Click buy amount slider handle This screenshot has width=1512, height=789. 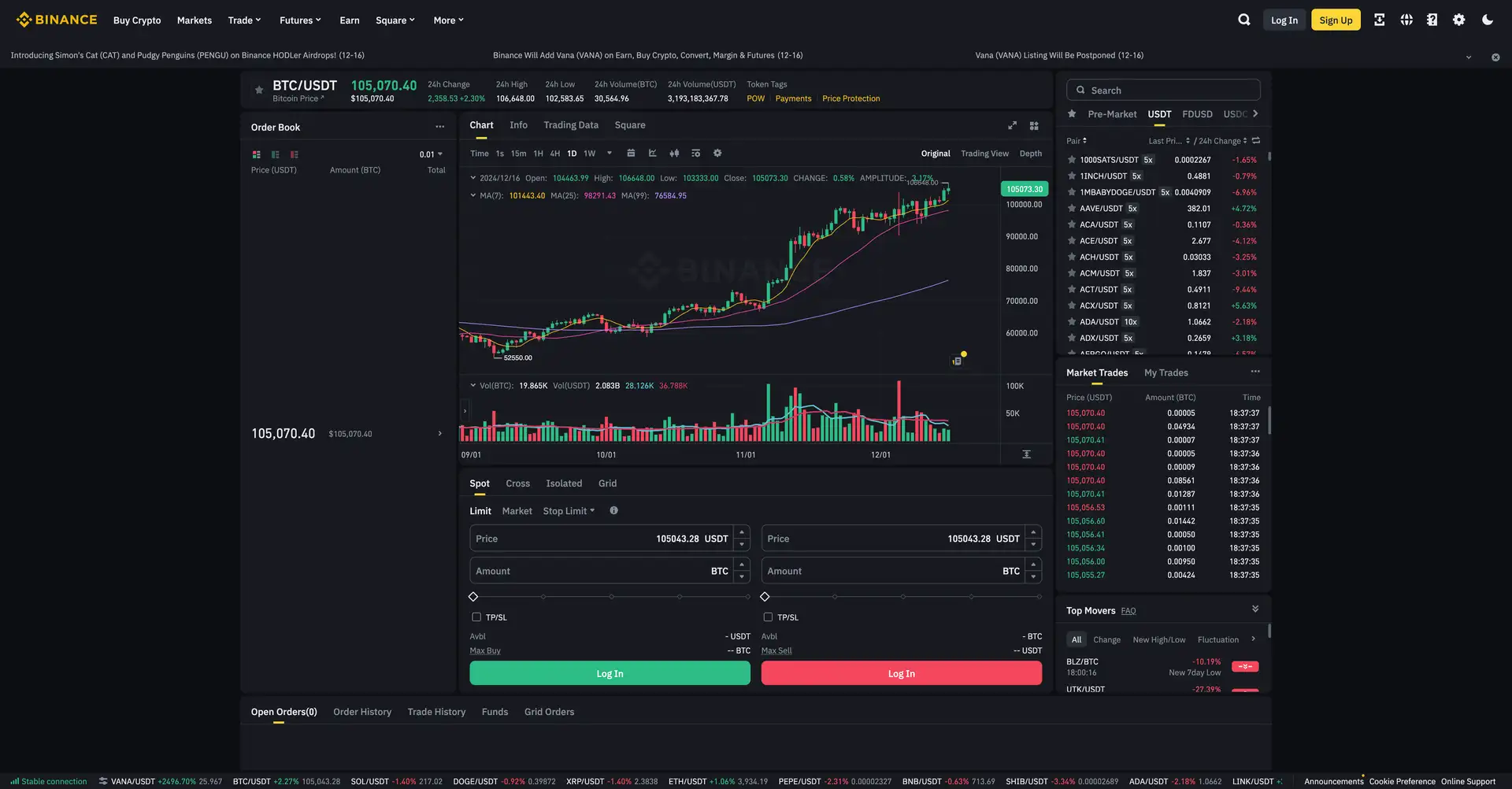coord(473,597)
